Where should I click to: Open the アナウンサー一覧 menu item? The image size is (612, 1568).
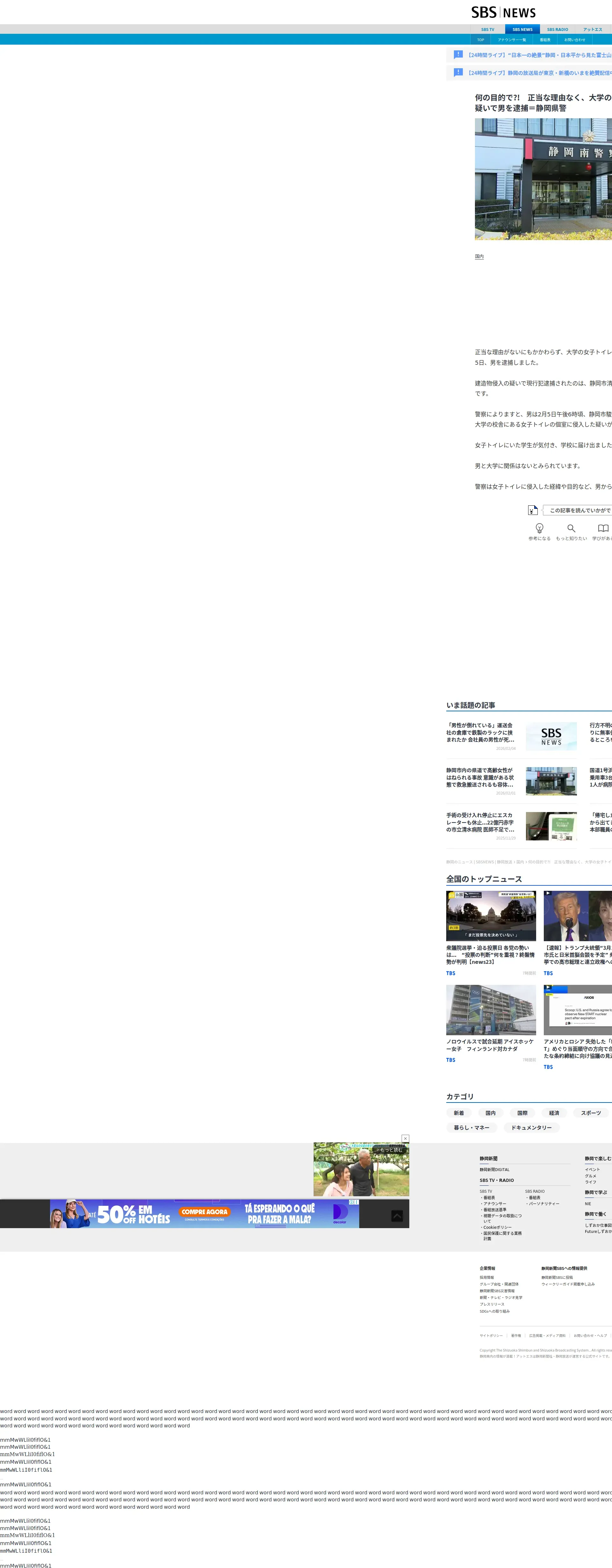pos(512,40)
